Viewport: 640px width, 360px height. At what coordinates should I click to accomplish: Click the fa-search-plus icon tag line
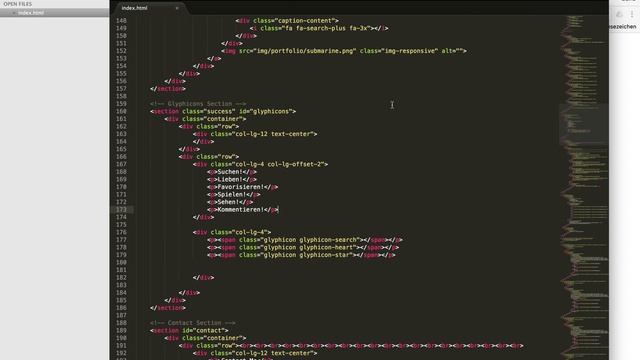pyautogui.click(x=319, y=28)
